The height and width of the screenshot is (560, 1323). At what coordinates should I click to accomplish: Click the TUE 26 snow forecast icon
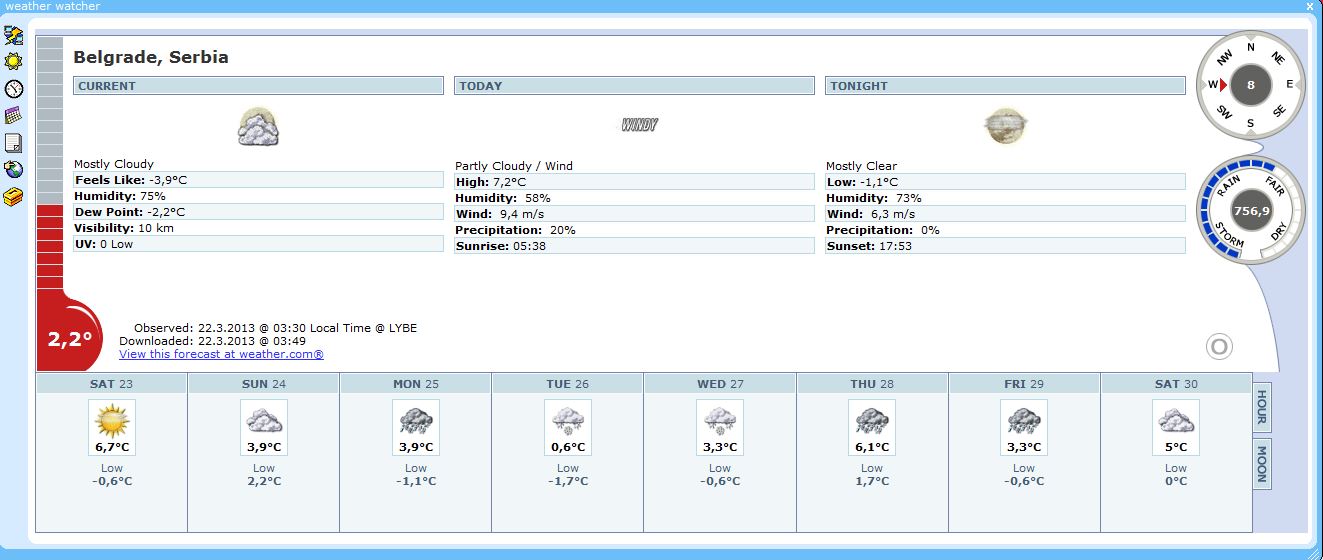tap(568, 418)
